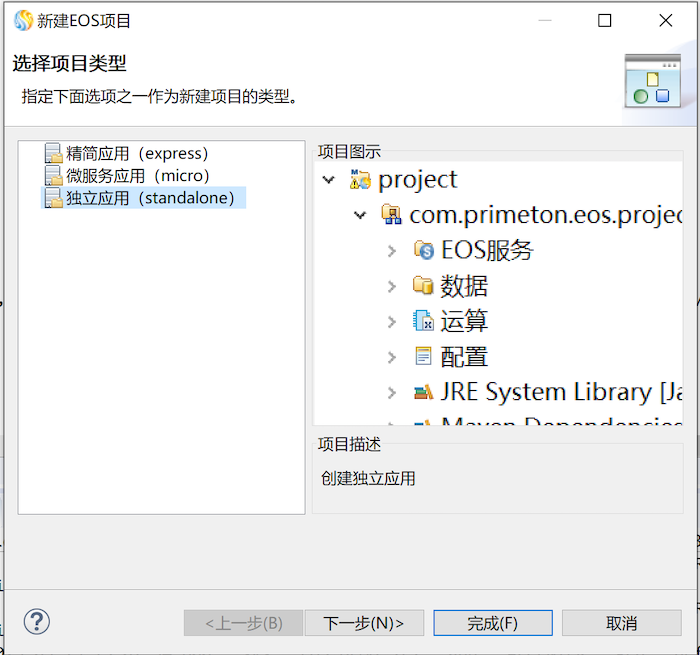Click the 完成(F) finish button
The width and height of the screenshot is (700, 655).
click(492, 623)
